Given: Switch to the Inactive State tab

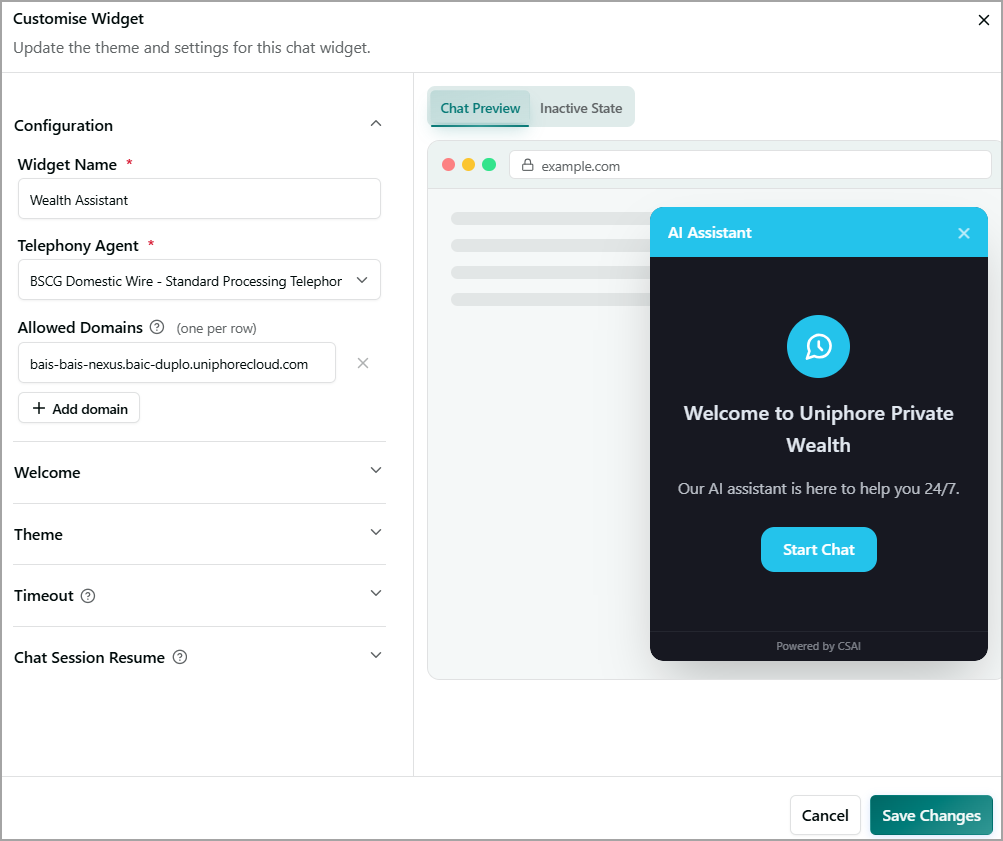Looking at the screenshot, I should click(581, 108).
